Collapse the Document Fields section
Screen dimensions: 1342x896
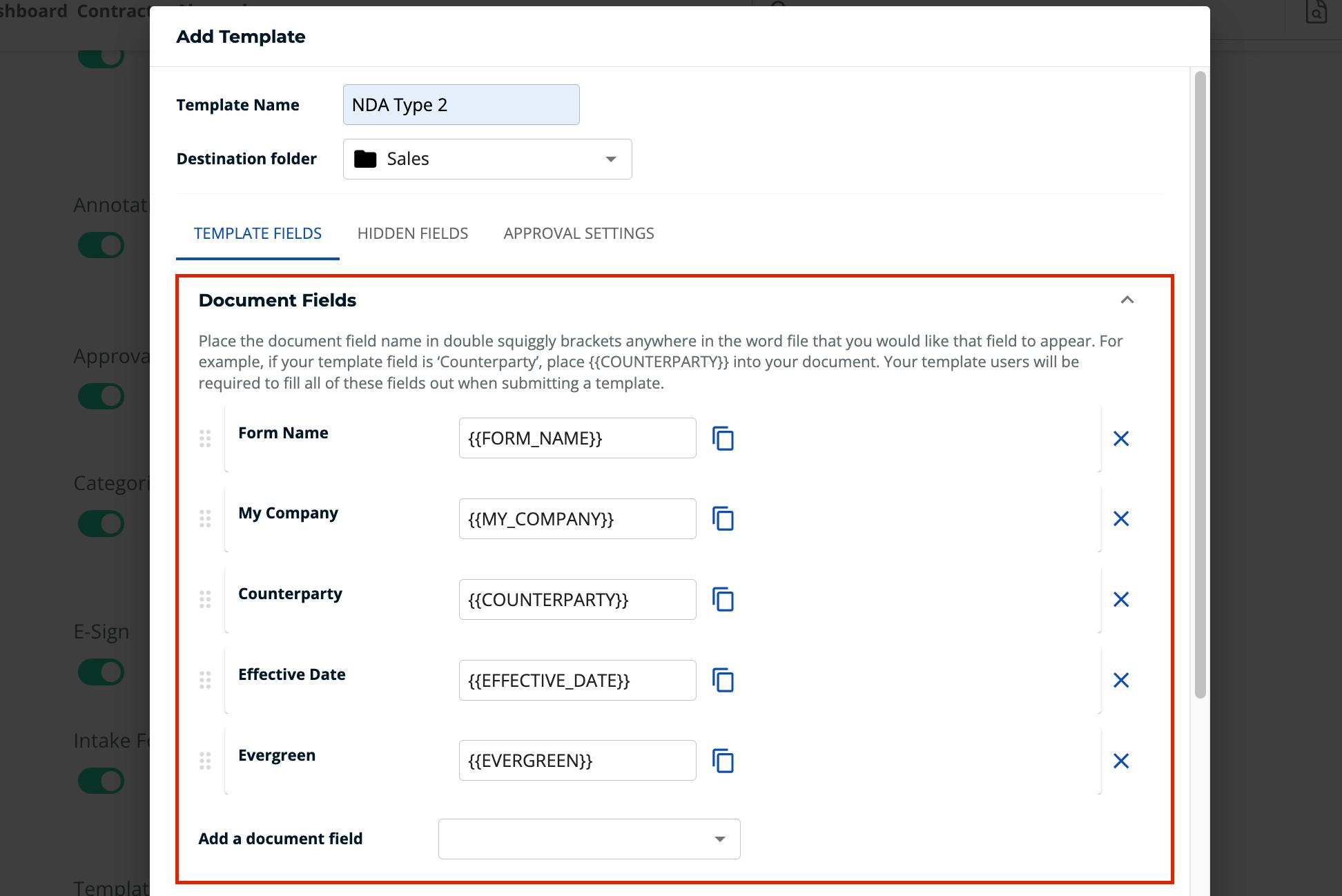[x=1128, y=301]
